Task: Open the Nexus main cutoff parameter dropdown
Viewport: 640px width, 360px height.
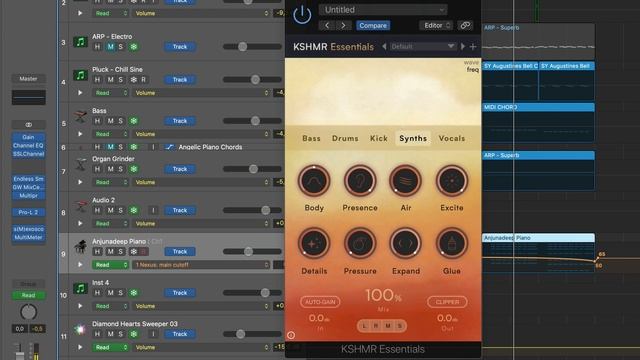Action: [x=201, y=265]
